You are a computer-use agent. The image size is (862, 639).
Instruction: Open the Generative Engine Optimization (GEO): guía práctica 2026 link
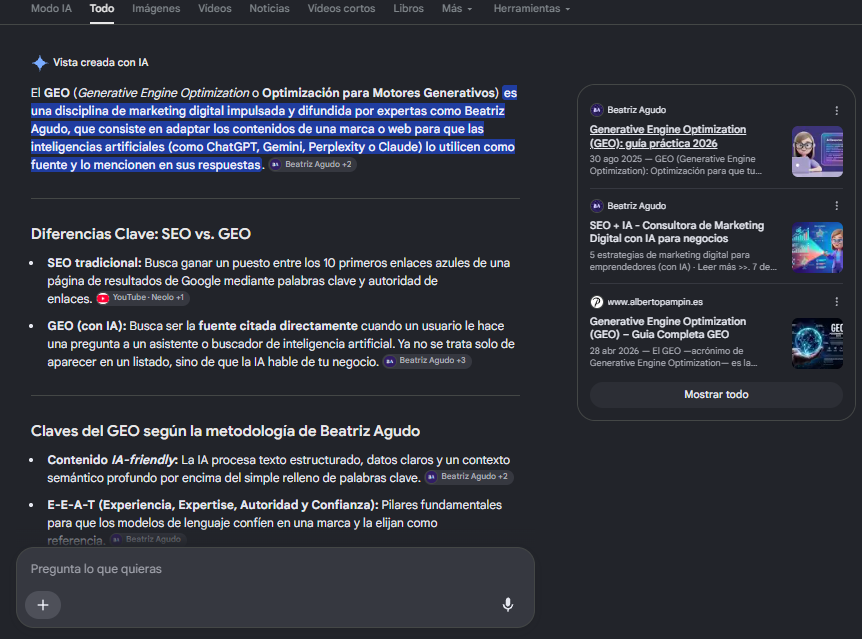[x=667, y=136]
